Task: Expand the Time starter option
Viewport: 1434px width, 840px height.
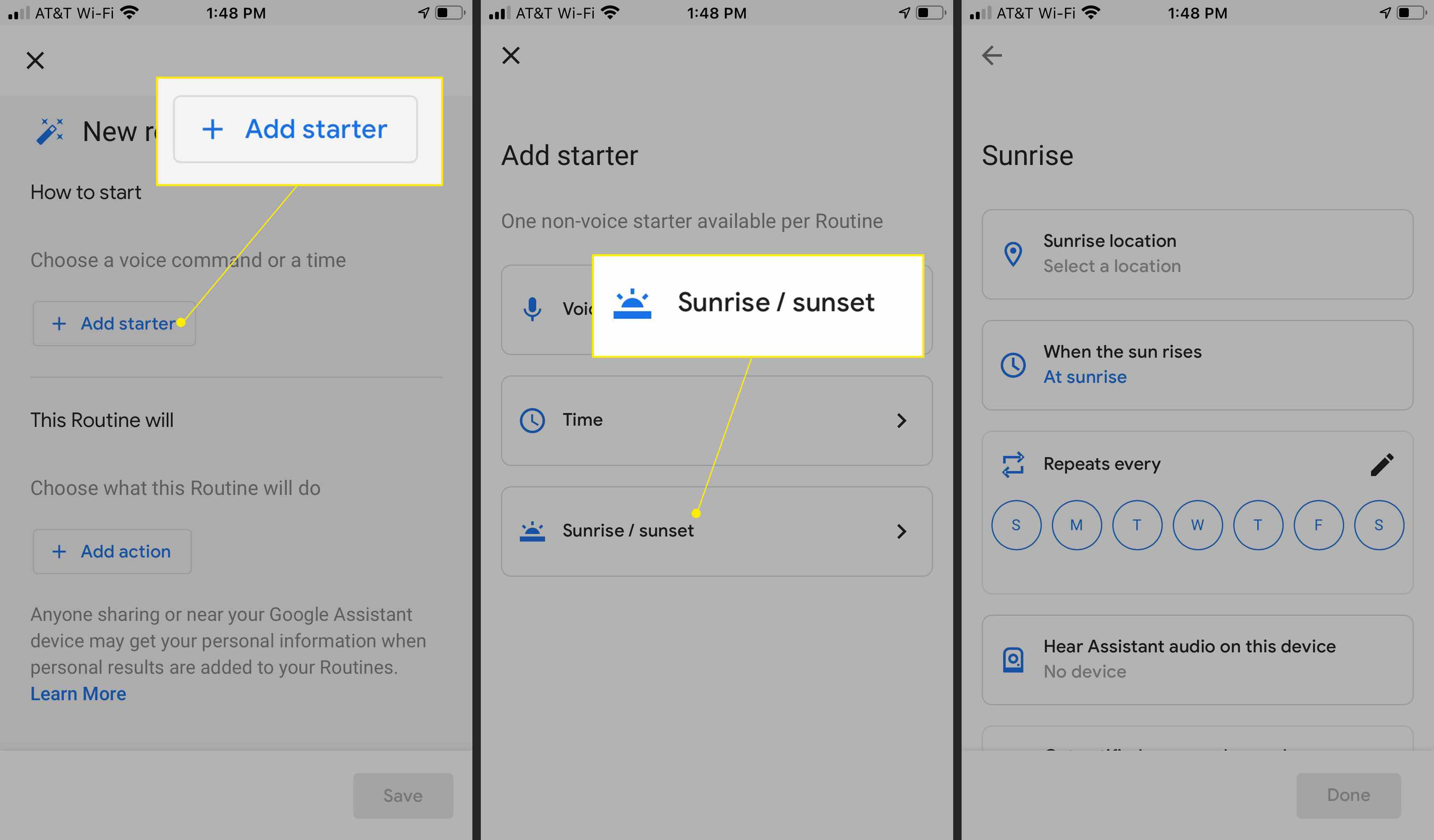Action: [713, 420]
